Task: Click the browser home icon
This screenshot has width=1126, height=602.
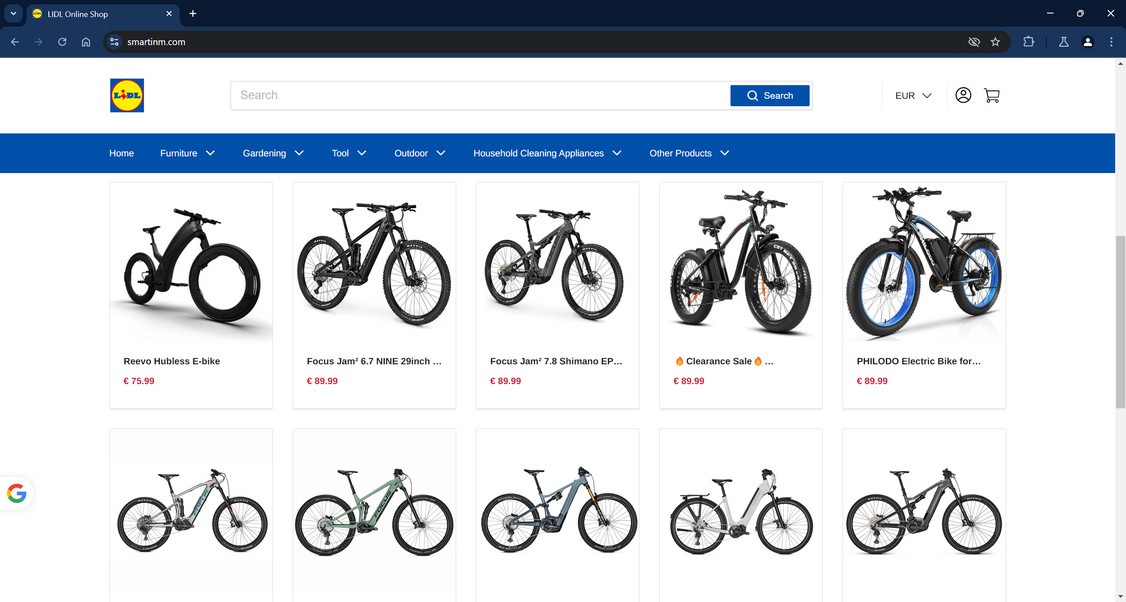Action: (86, 42)
